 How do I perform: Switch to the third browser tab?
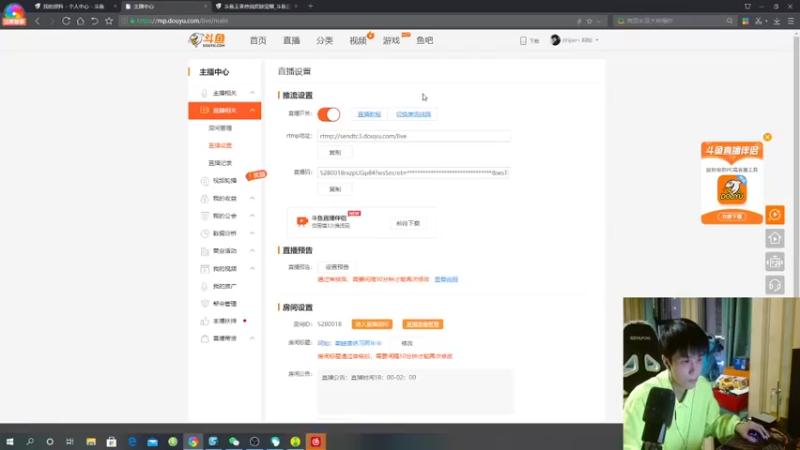pyautogui.click(x=257, y=6)
